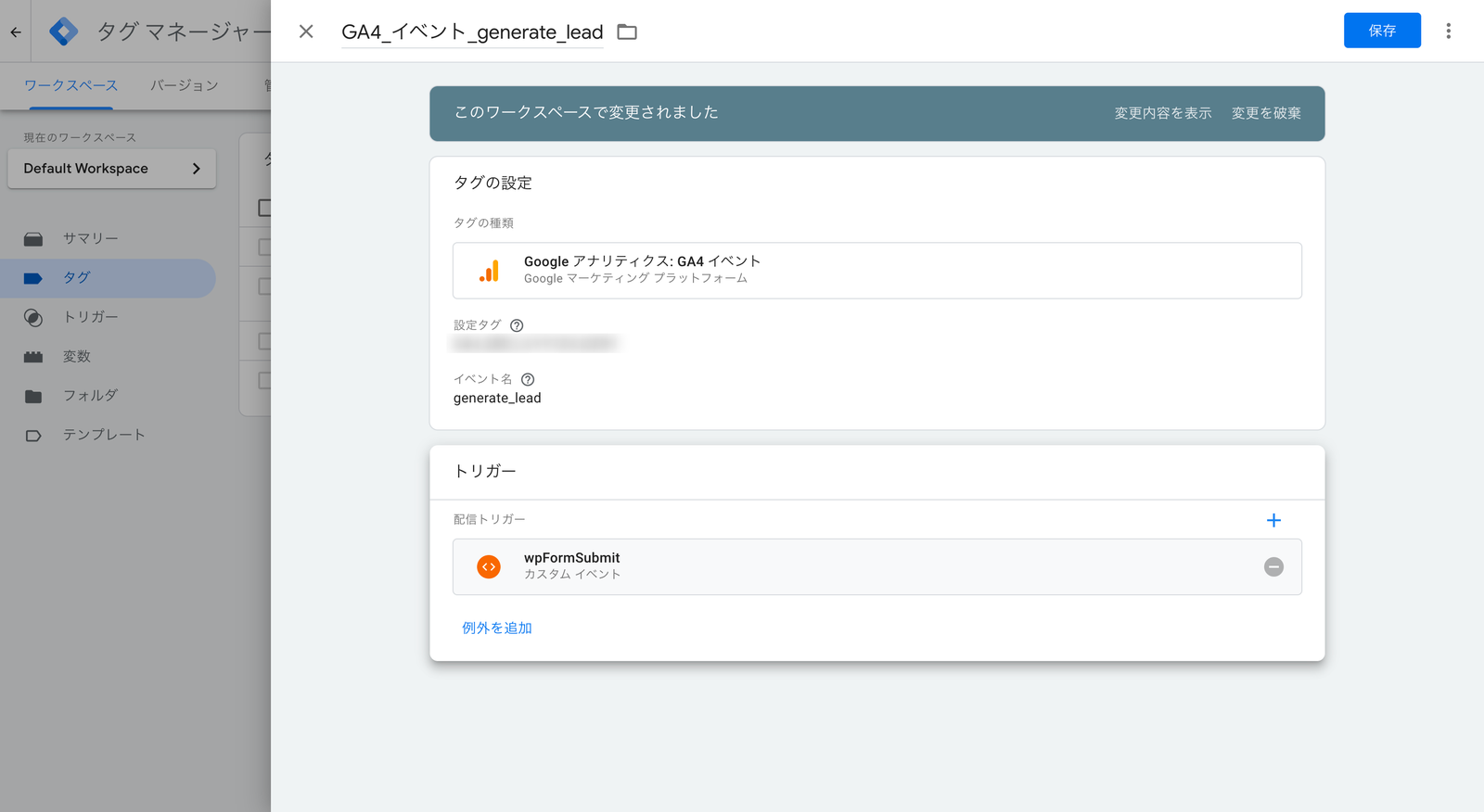The height and width of the screenshot is (812, 1484).
Task: Open the wpFormSubmit trigger row
Action: tap(876, 566)
